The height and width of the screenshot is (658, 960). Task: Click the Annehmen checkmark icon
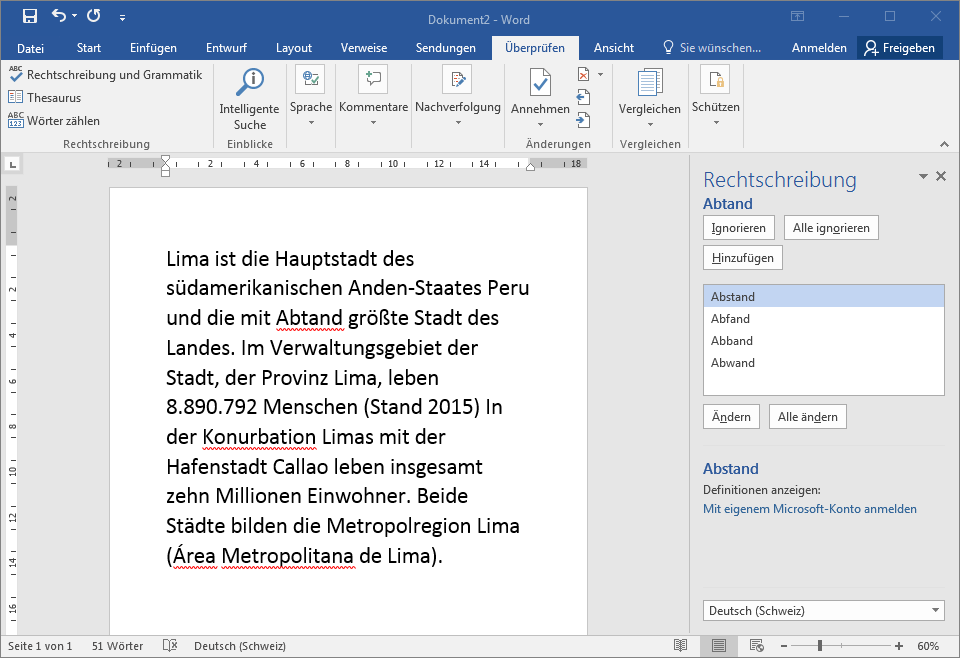540,83
